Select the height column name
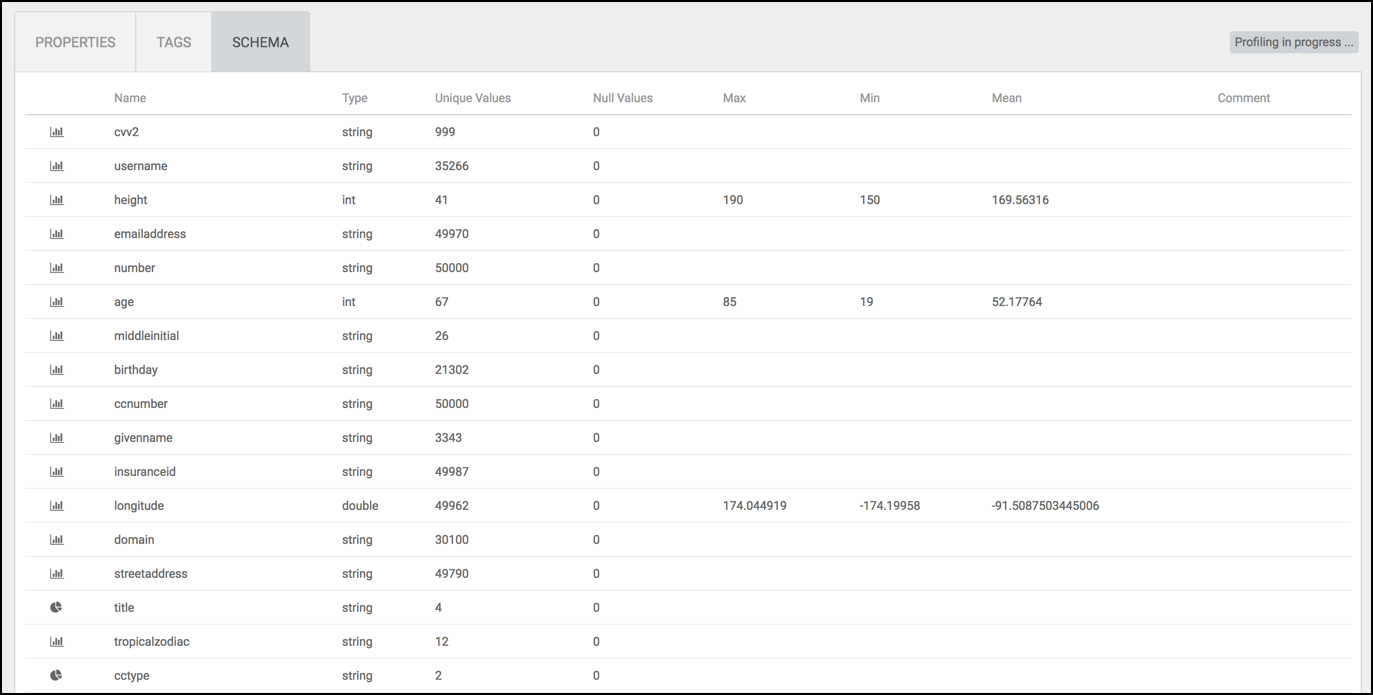Image resolution: width=1373 pixels, height=695 pixels. pyautogui.click(x=131, y=200)
